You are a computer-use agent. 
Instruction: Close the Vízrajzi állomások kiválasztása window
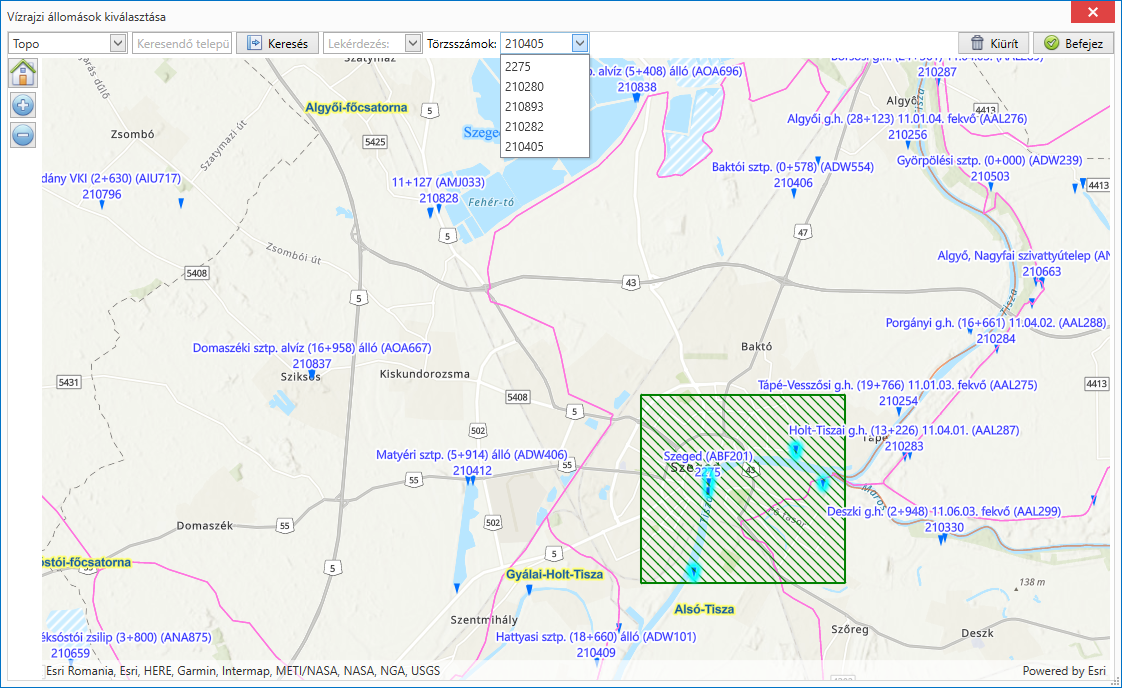tap(1093, 12)
